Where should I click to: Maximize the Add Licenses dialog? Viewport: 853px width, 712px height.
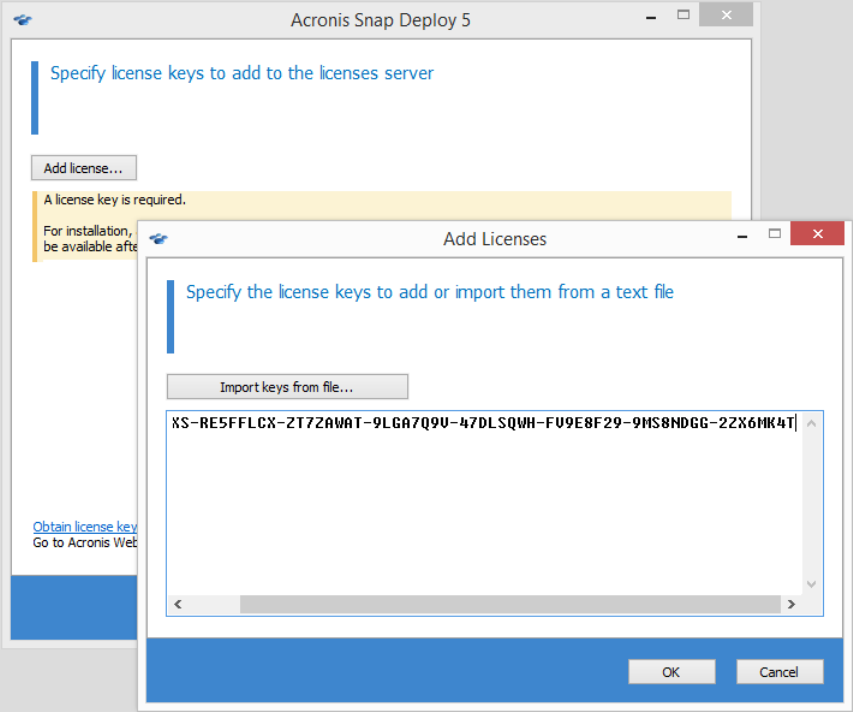pos(775,234)
